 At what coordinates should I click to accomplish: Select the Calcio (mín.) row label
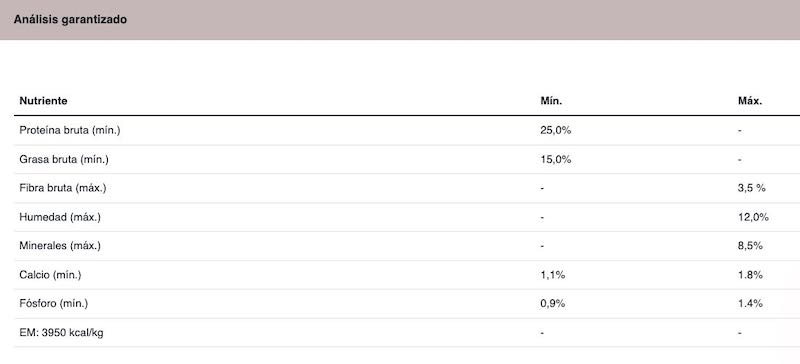pos(51,275)
